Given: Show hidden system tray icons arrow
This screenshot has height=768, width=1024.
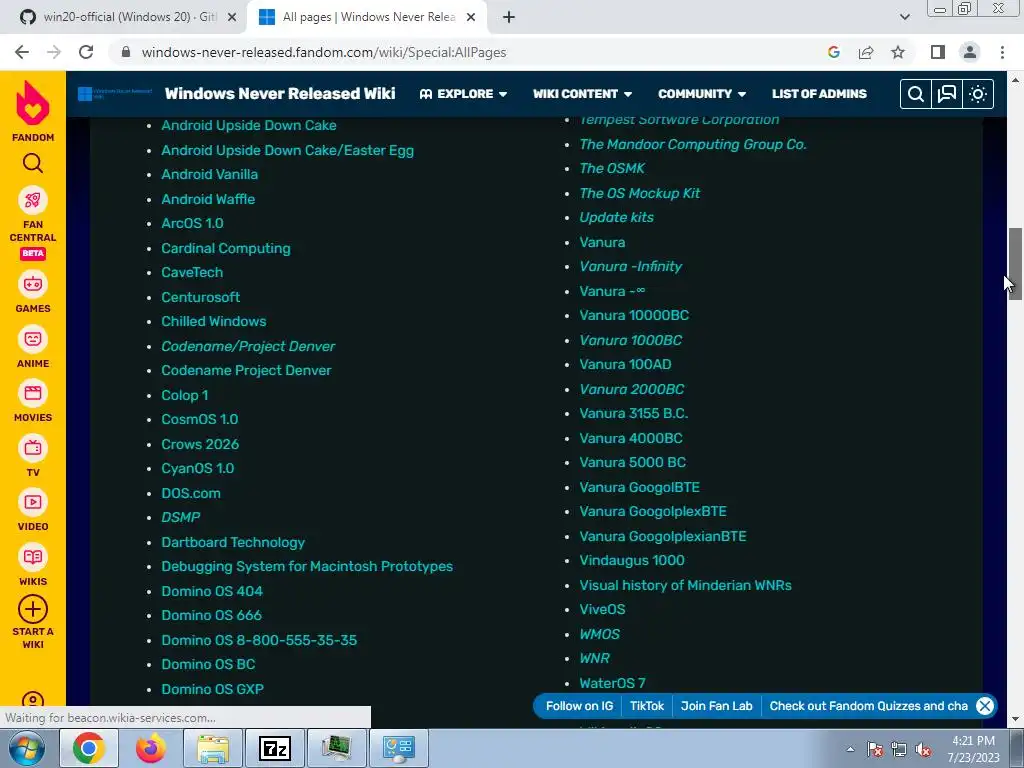Looking at the screenshot, I should [850, 749].
